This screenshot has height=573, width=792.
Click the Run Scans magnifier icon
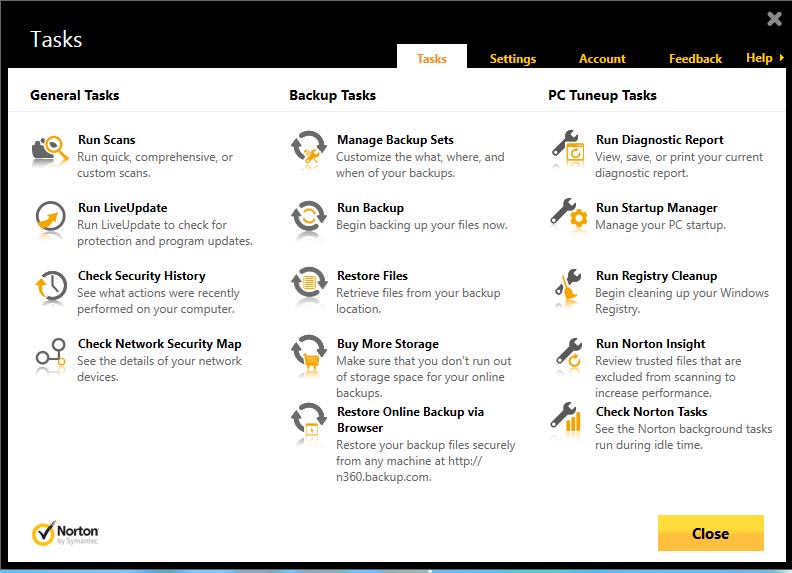point(50,151)
